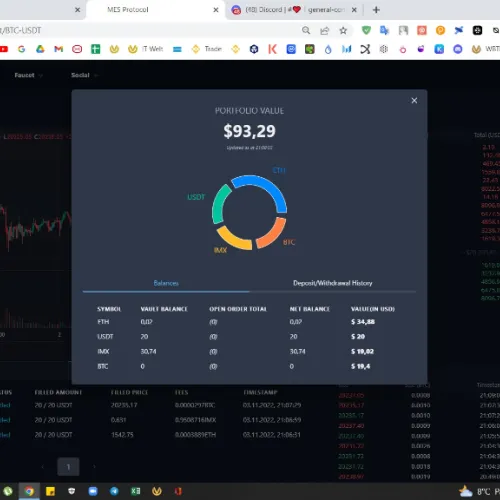Click filled price 1542.75 in order history
The width and height of the screenshot is (500, 500).
coord(122,435)
